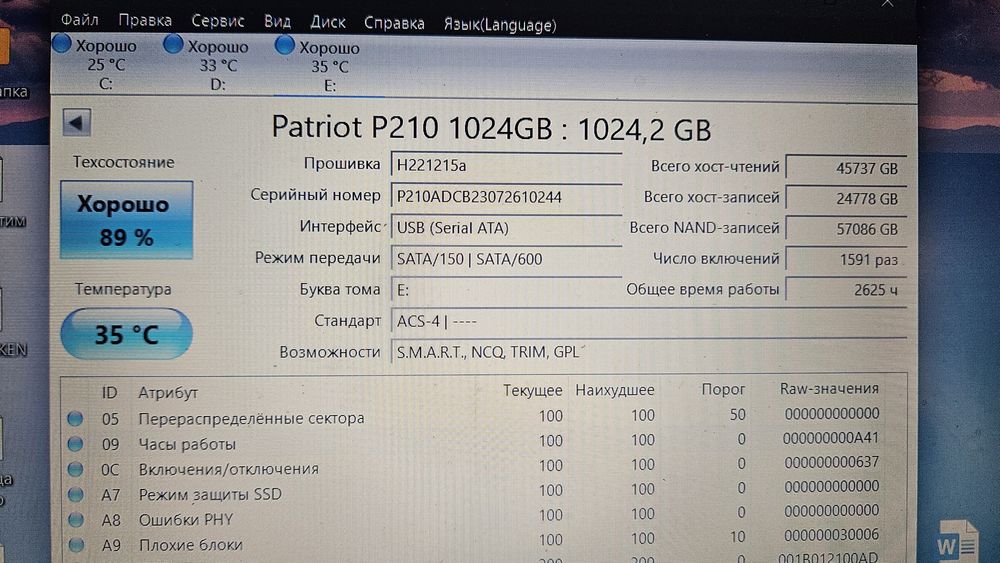This screenshot has height=563, width=1000.
Task: Click raw value 000000000637
Action: [x=832, y=462]
